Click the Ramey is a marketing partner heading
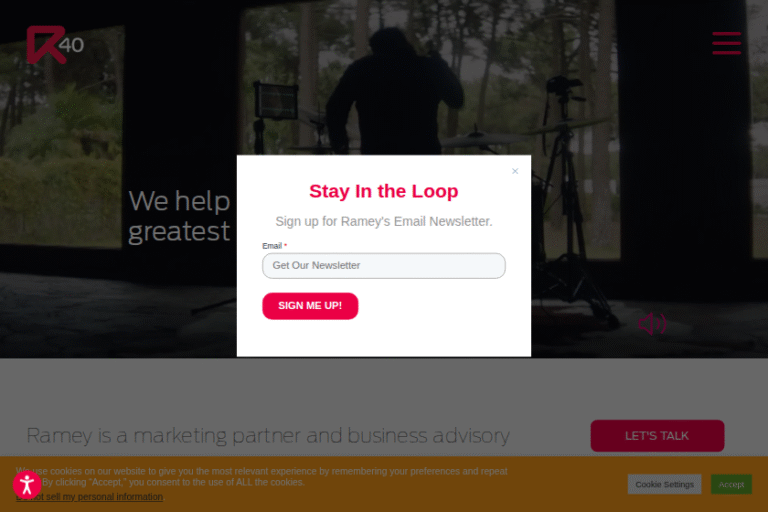This screenshot has width=768, height=512. pos(268,436)
